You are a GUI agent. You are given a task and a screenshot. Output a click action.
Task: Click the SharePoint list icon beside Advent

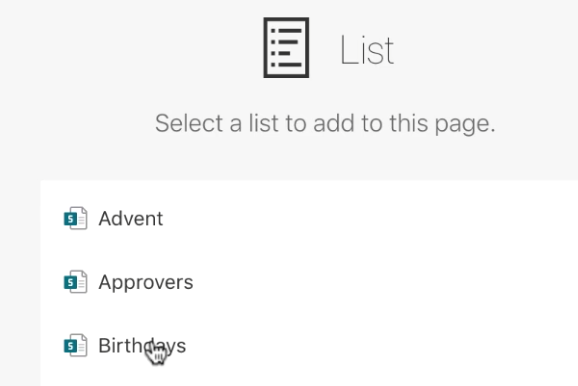pos(76,218)
